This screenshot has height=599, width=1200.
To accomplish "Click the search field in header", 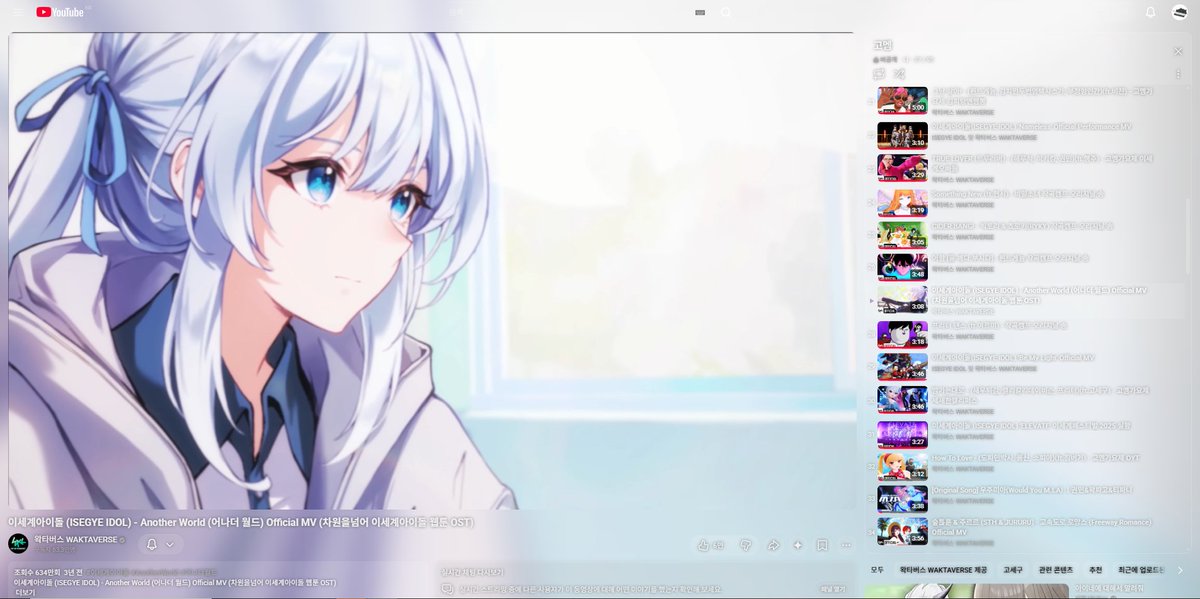I will (x=565, y=12).
